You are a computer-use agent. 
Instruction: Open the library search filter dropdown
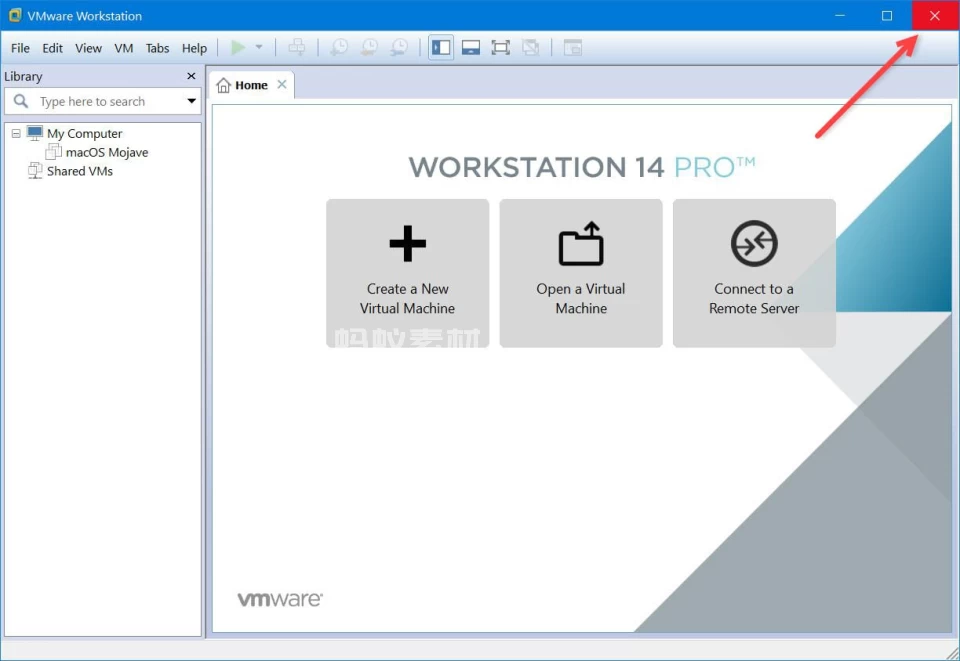coord(192,101)
